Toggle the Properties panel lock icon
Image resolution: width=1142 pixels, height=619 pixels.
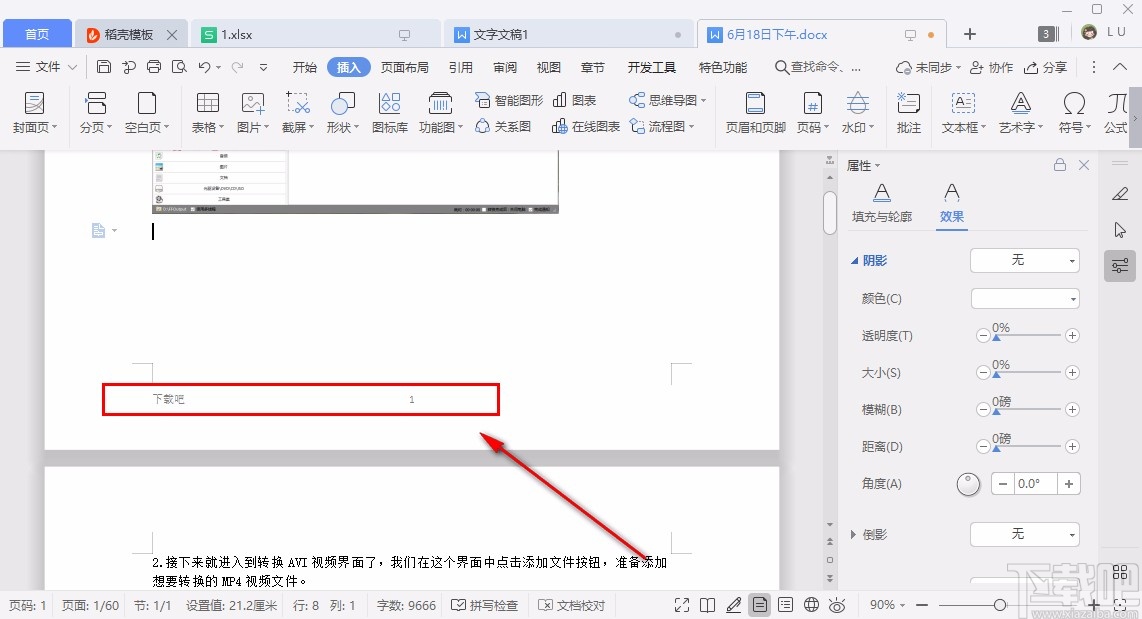[x=1060, y=164]
